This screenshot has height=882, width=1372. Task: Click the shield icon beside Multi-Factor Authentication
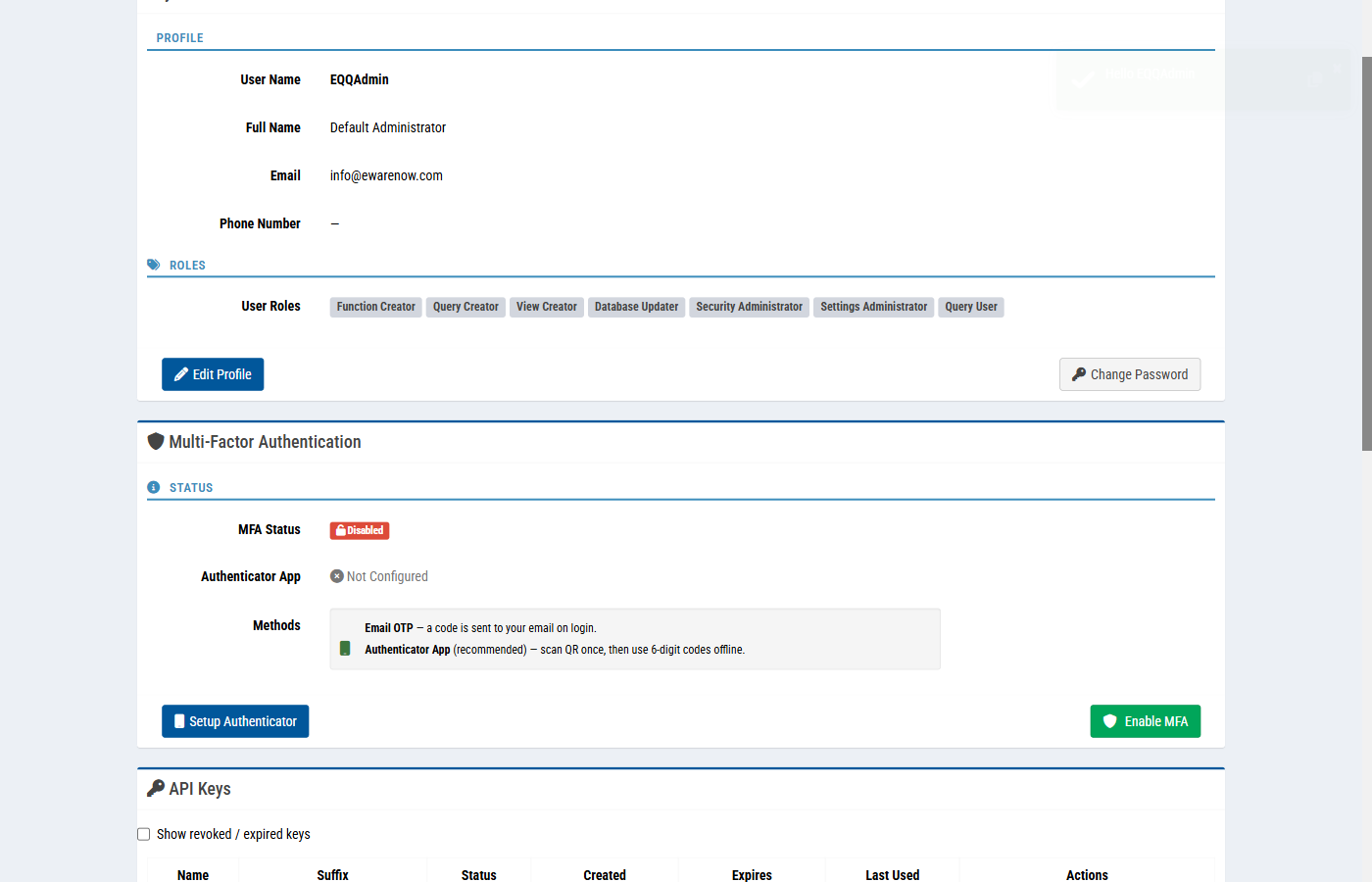pos(156,441)
